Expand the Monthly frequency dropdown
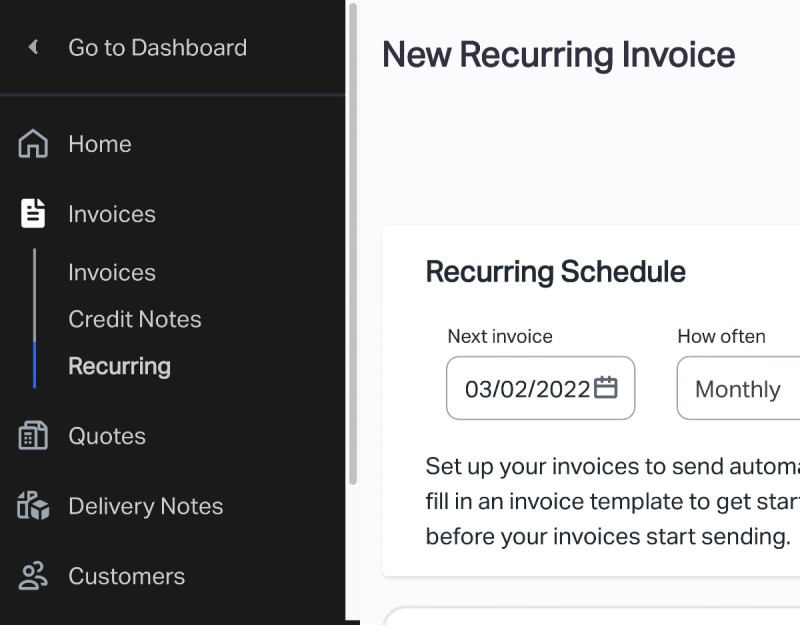Screen dimensions: 800x625 click(738, 389)
